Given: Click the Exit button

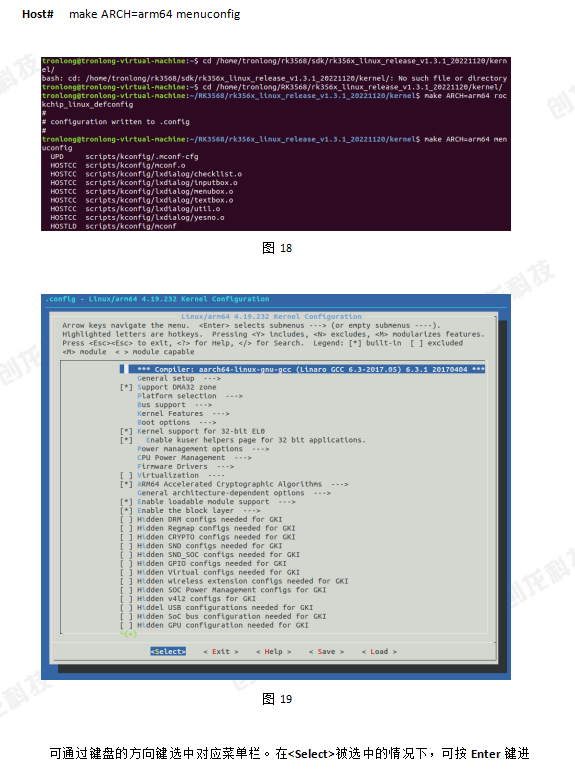Looking at the screenshot, I should coord(221,652).
